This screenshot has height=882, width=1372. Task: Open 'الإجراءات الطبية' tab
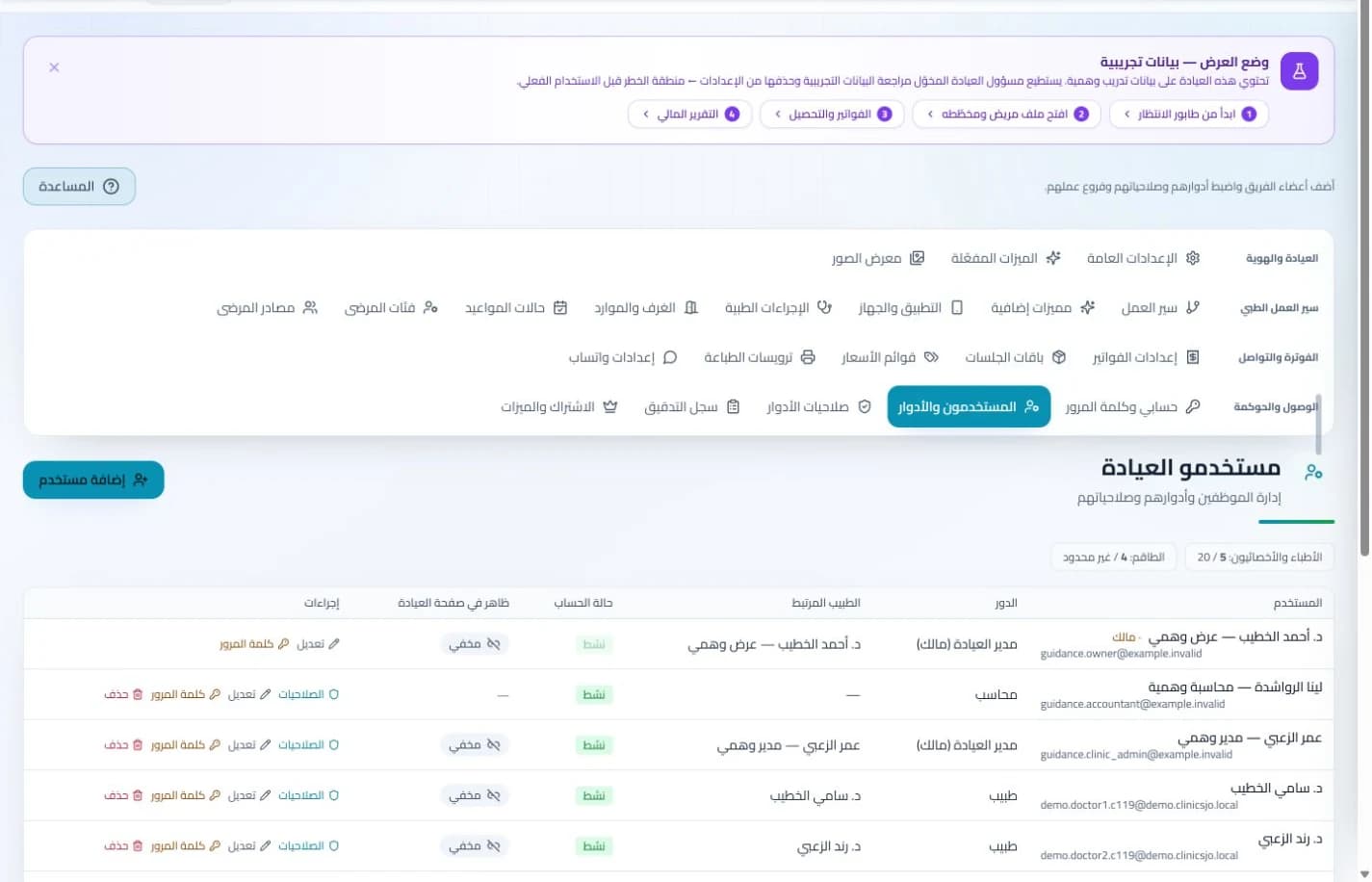778,307
